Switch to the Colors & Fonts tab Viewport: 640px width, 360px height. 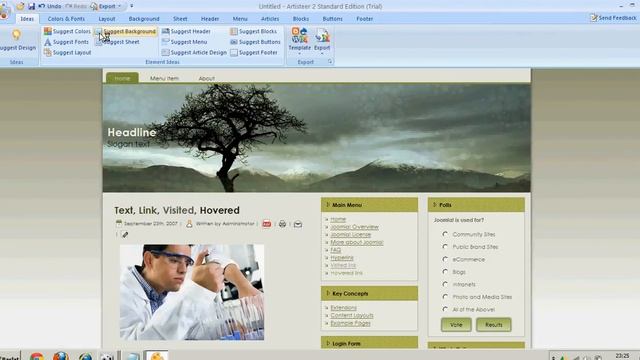tap(66, 19)
